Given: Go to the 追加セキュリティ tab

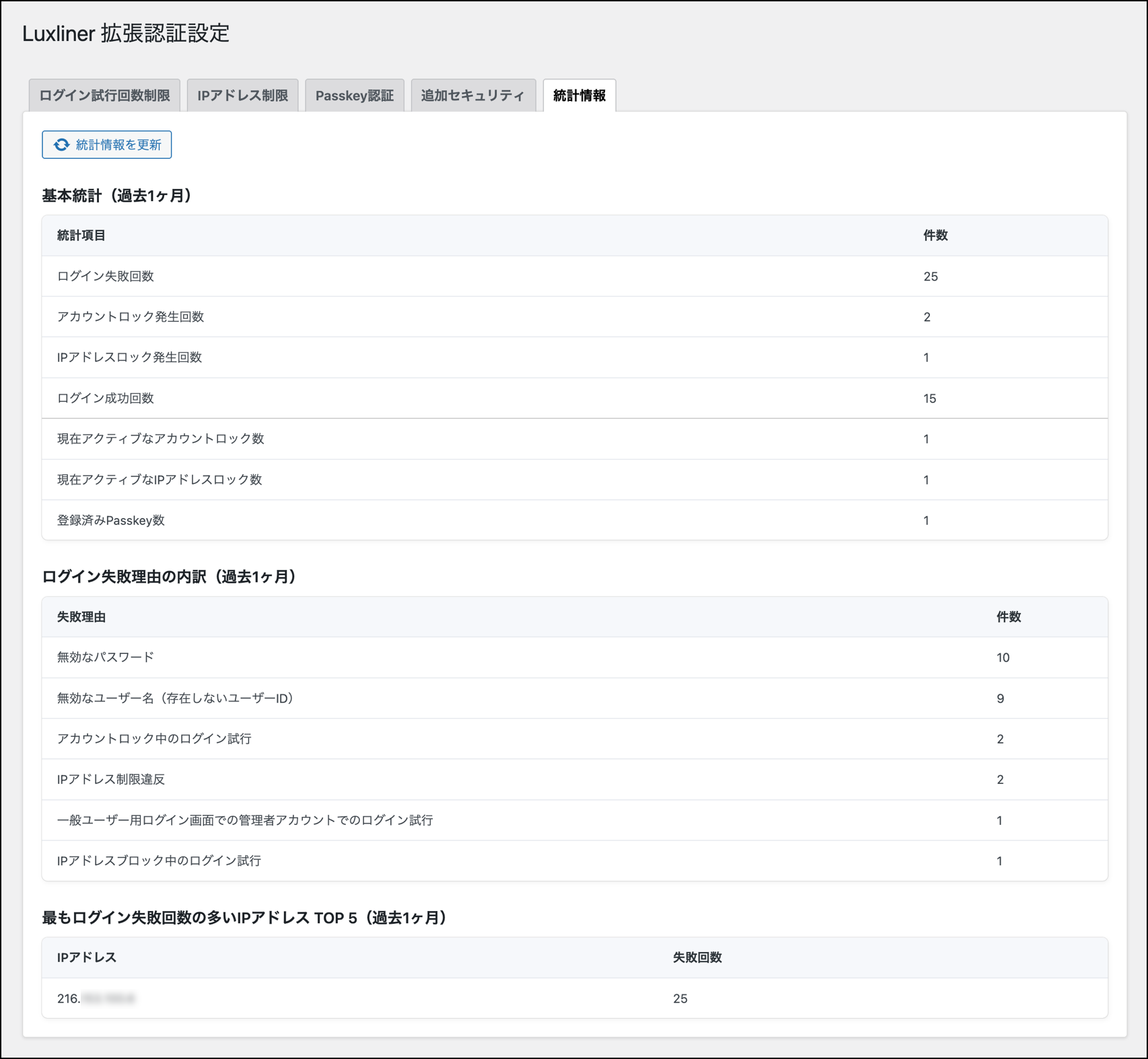Looking at the screenshot, I should coord(472,96).
